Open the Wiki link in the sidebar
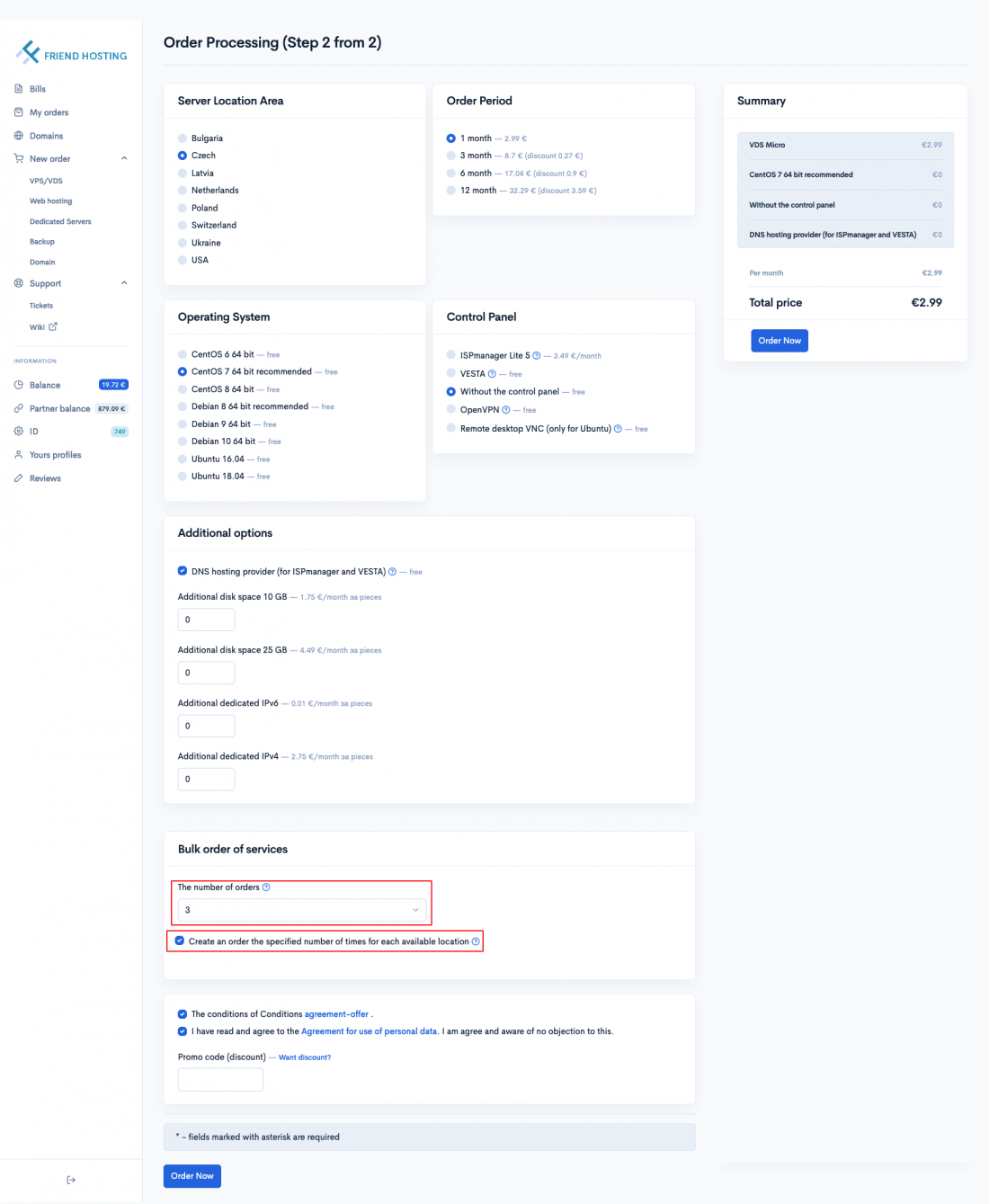 click(37, 327)
